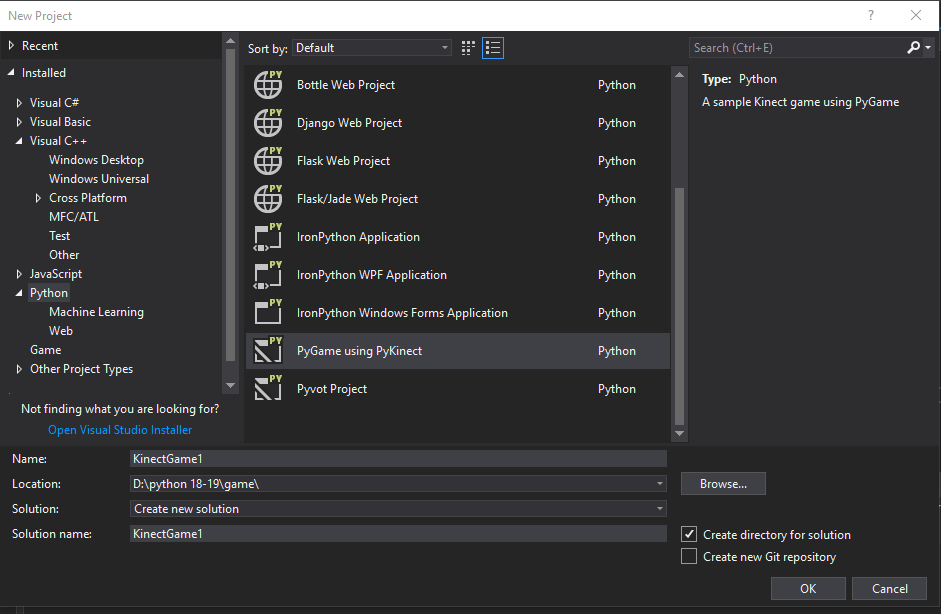Switch to small icons view

[x=469, y=48]
